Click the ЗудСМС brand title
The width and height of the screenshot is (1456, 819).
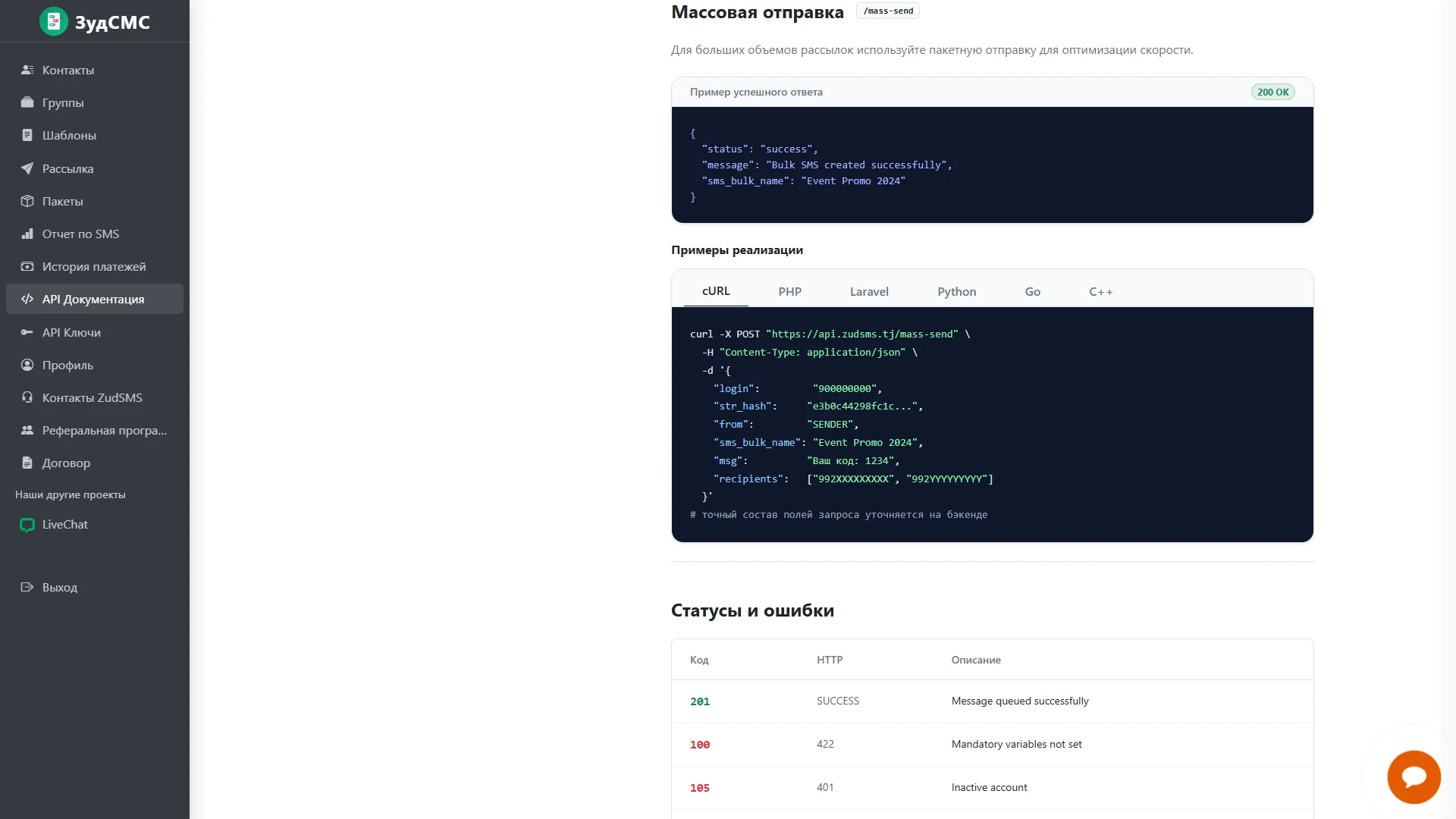[112, 22]
